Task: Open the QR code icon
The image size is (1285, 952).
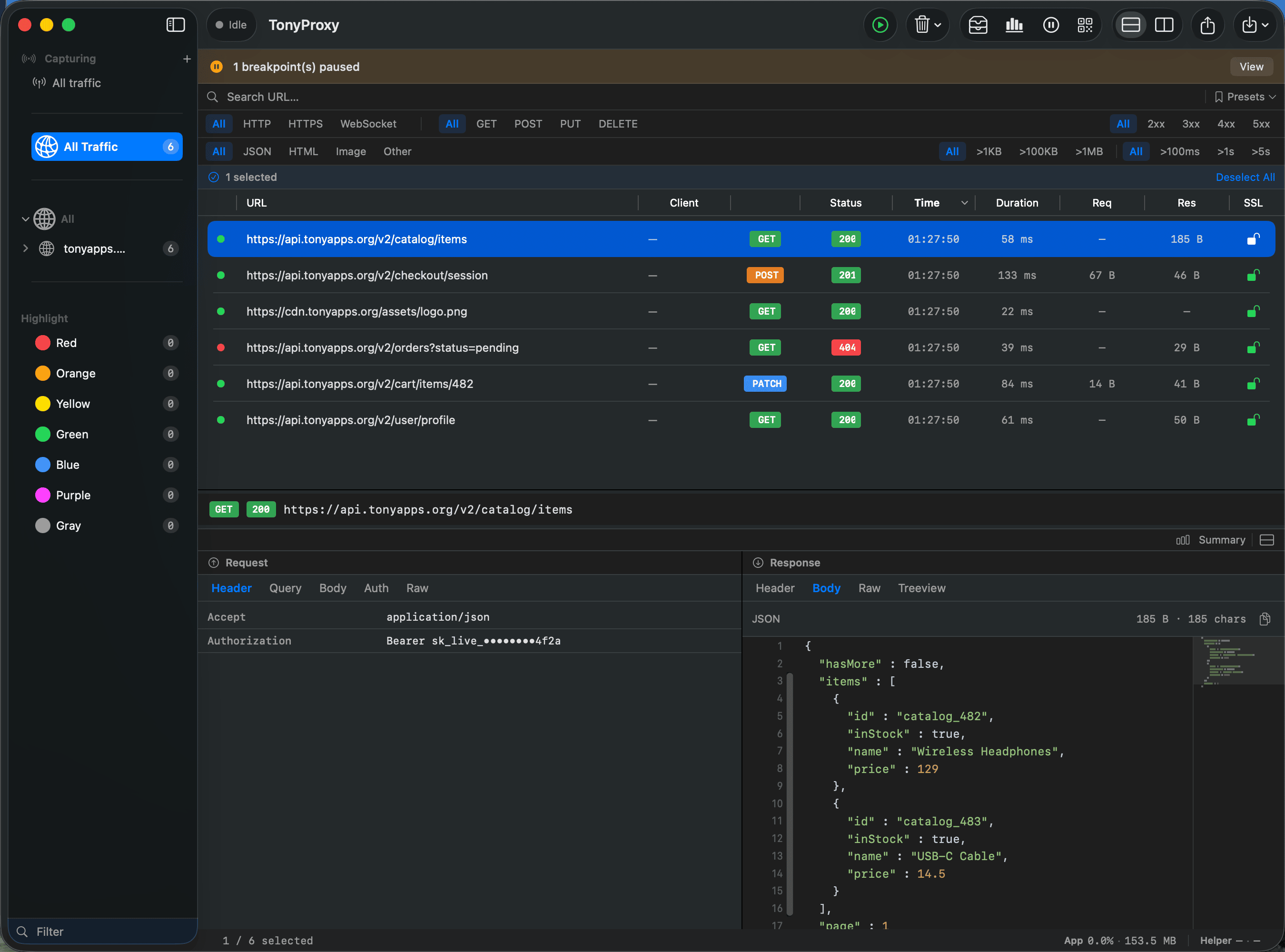Action: (1085, 25)
